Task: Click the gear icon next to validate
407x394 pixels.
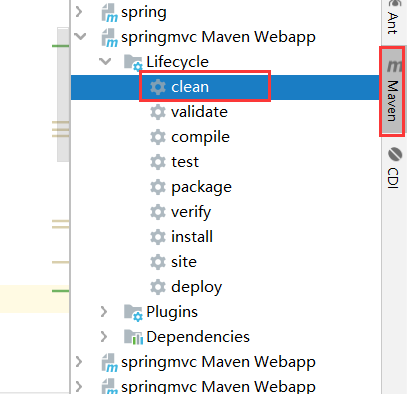Action: pyautogui.click(x=158, y=112)
